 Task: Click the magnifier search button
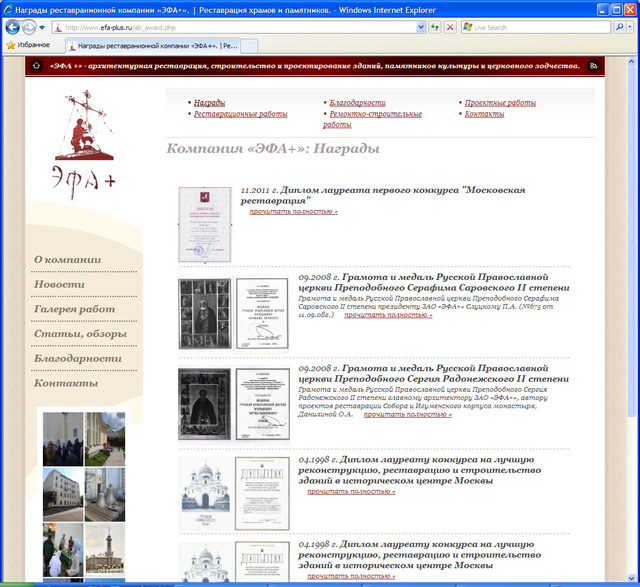click(x=620, y=27)
